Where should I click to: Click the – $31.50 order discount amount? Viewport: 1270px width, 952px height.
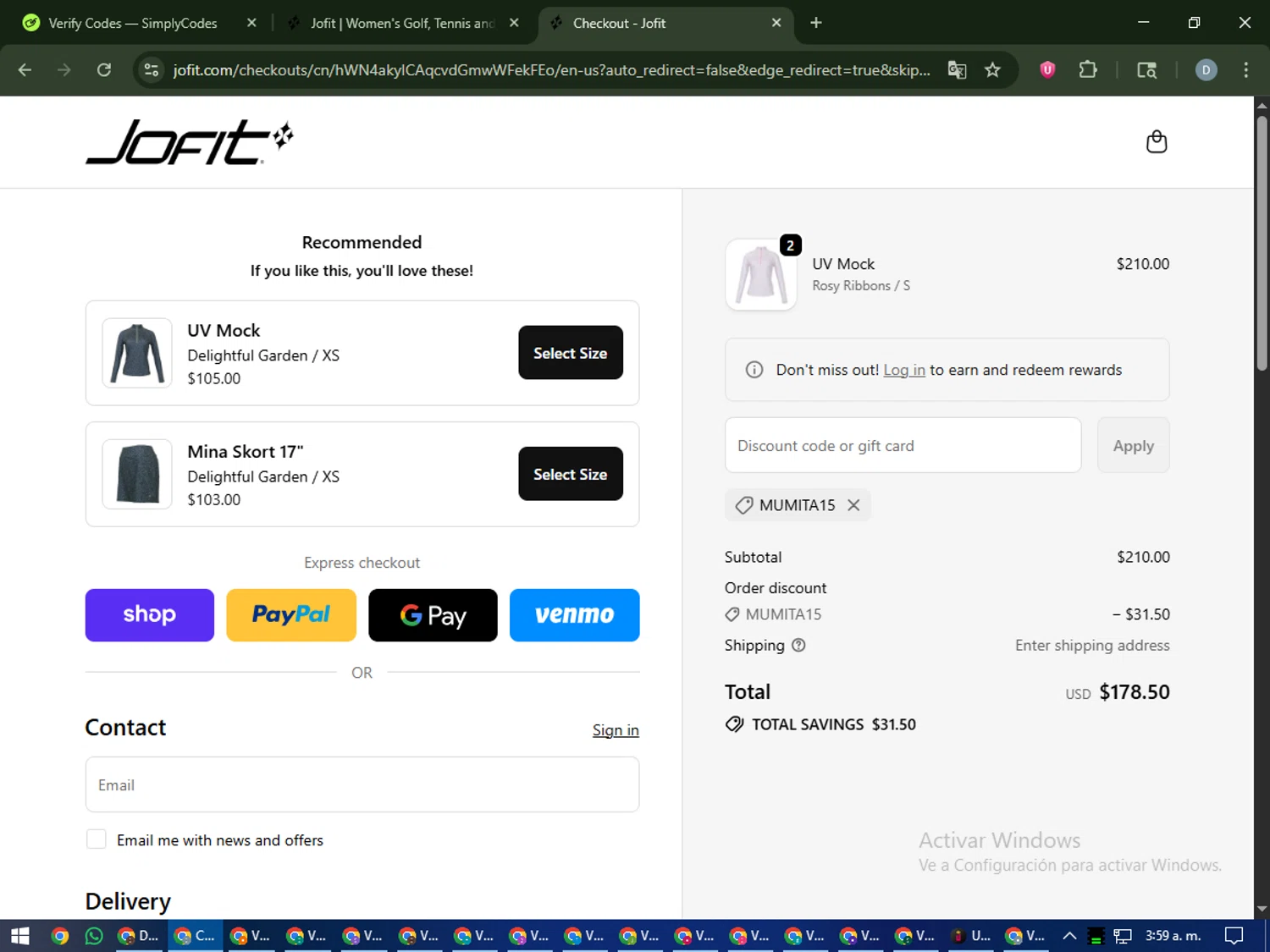pyautogui.click(x=1141, y=614)
